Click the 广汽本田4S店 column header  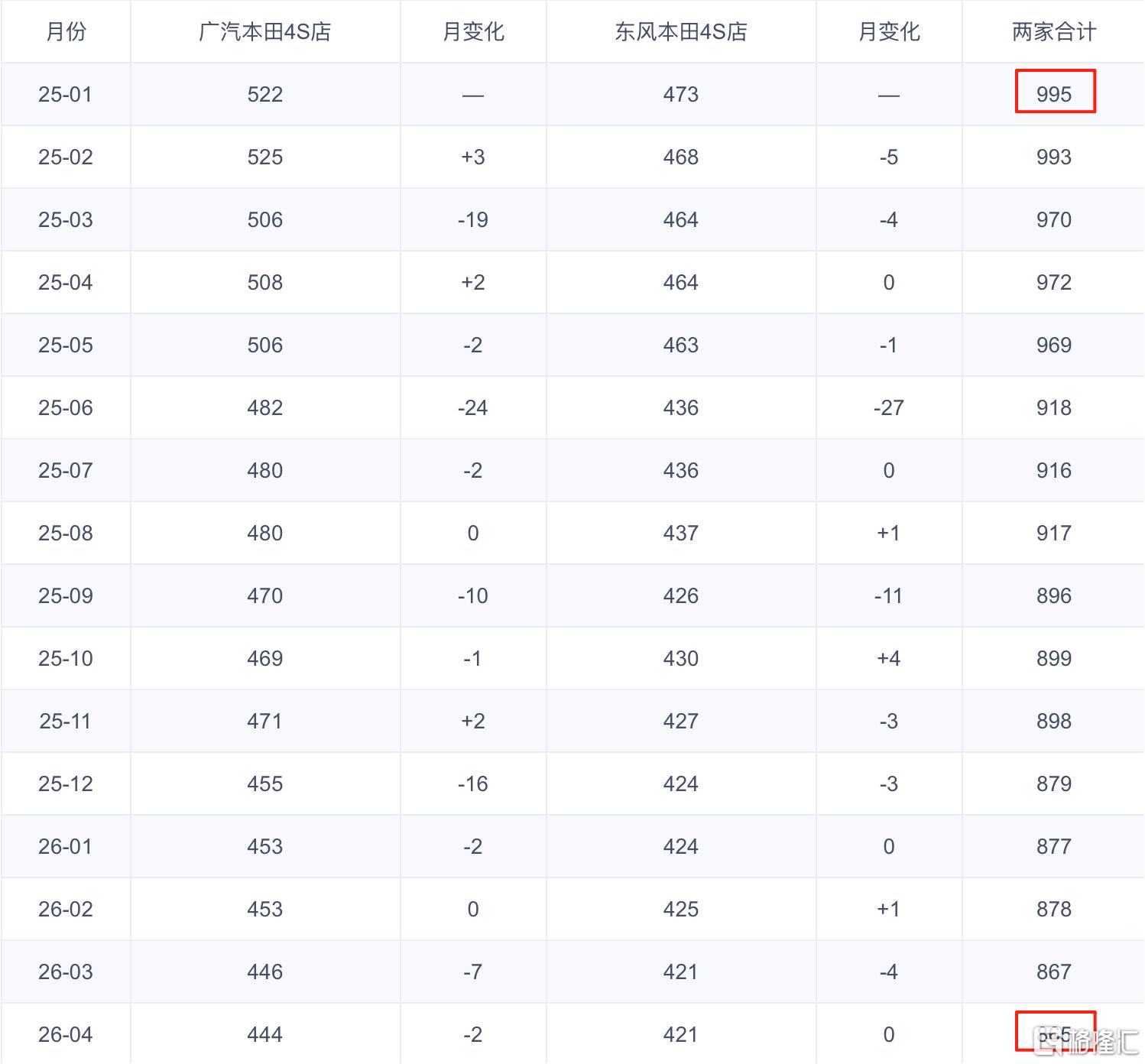(x=264, y=31)
